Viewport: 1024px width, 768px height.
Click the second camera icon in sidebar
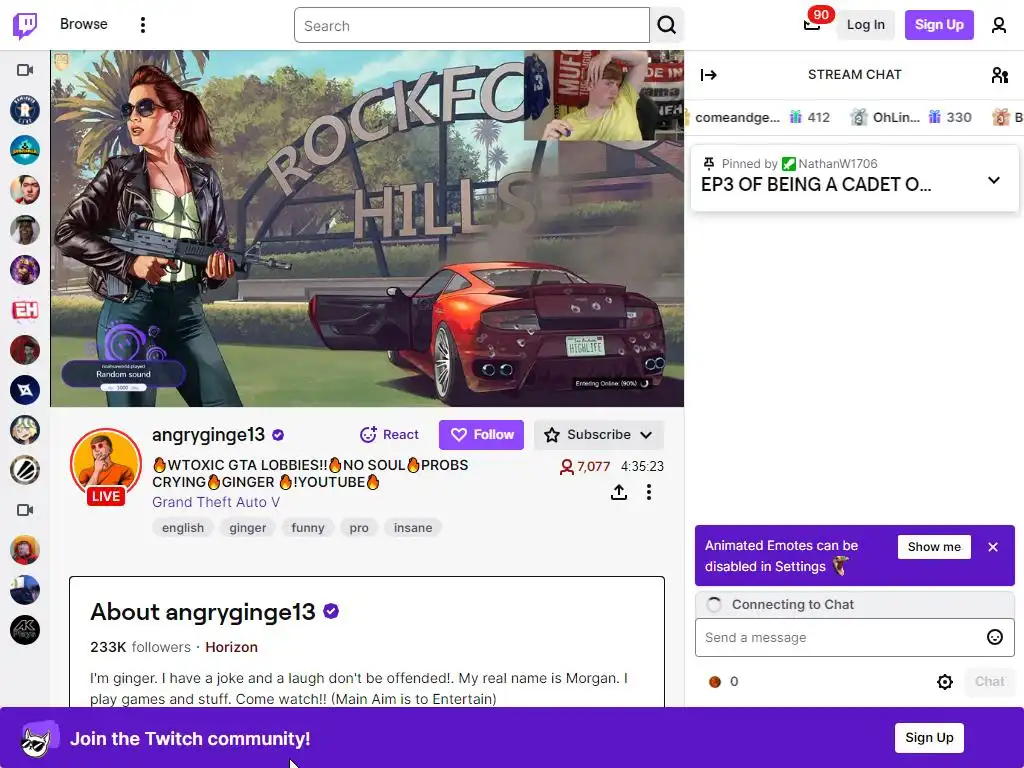coord(25,510)
